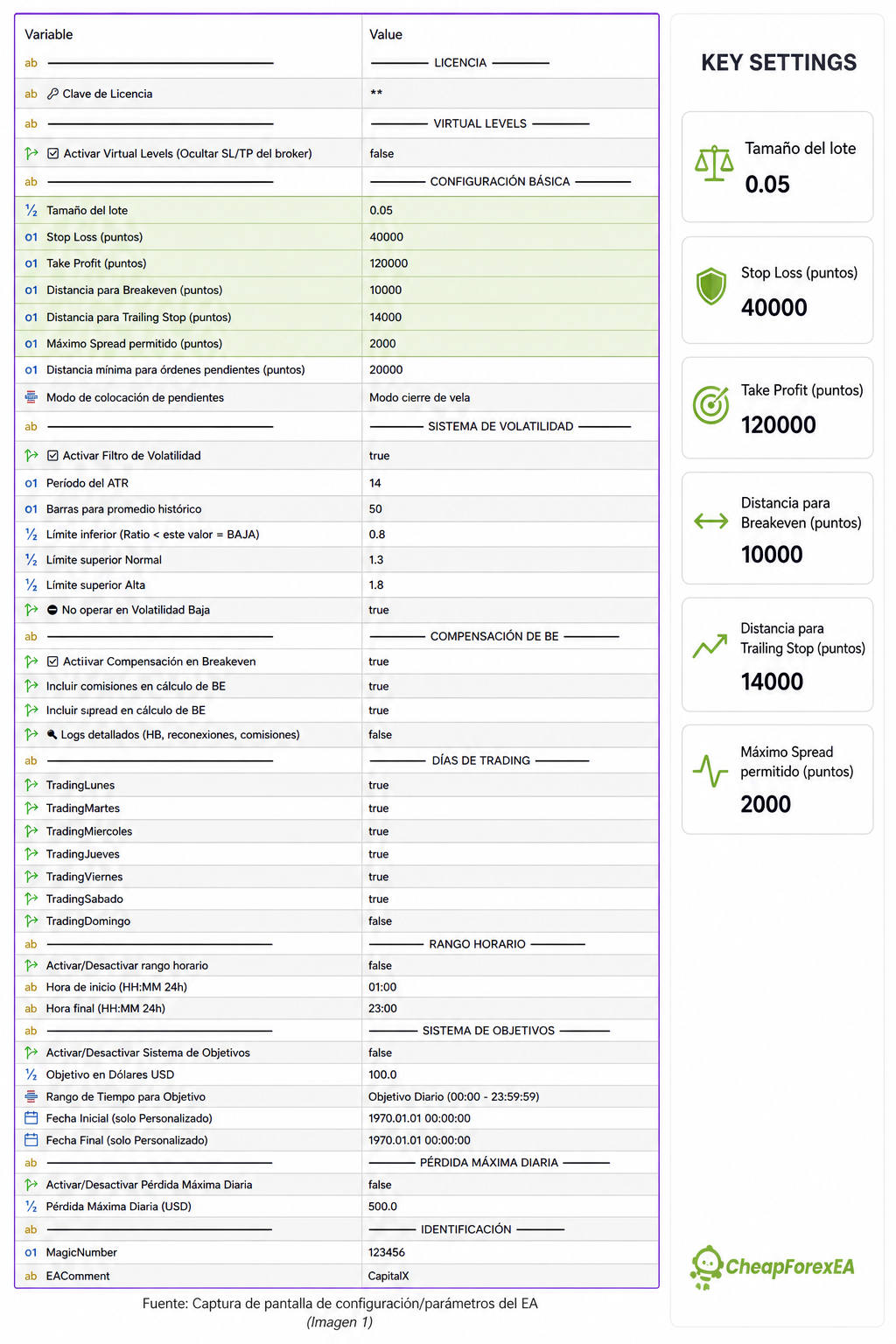
Task: Select the Stop Loss value 40000 field
Action: pyautogui.click(x=510, y=237)
